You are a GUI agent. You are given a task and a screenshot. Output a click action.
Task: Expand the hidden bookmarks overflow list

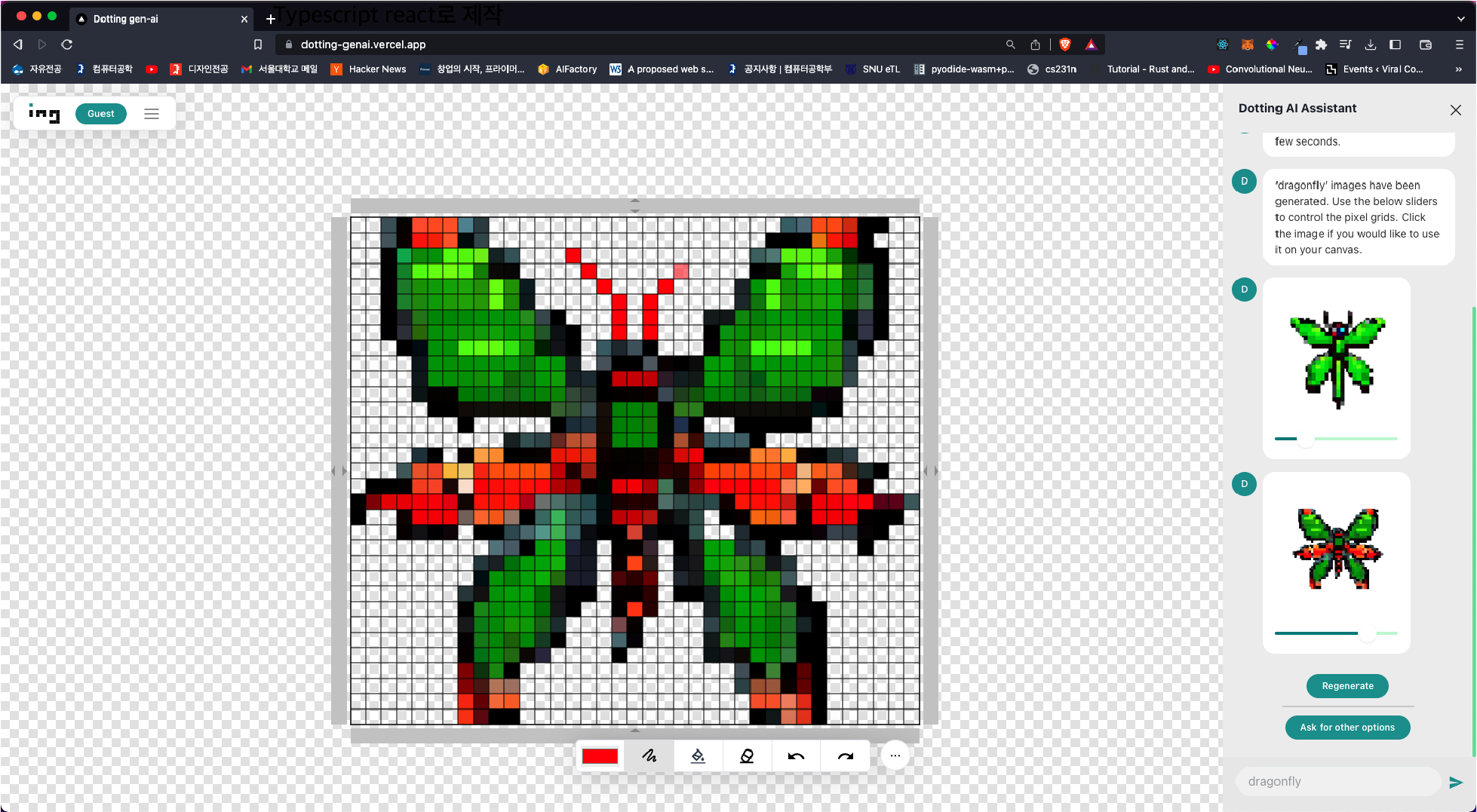coord(1458,69)
